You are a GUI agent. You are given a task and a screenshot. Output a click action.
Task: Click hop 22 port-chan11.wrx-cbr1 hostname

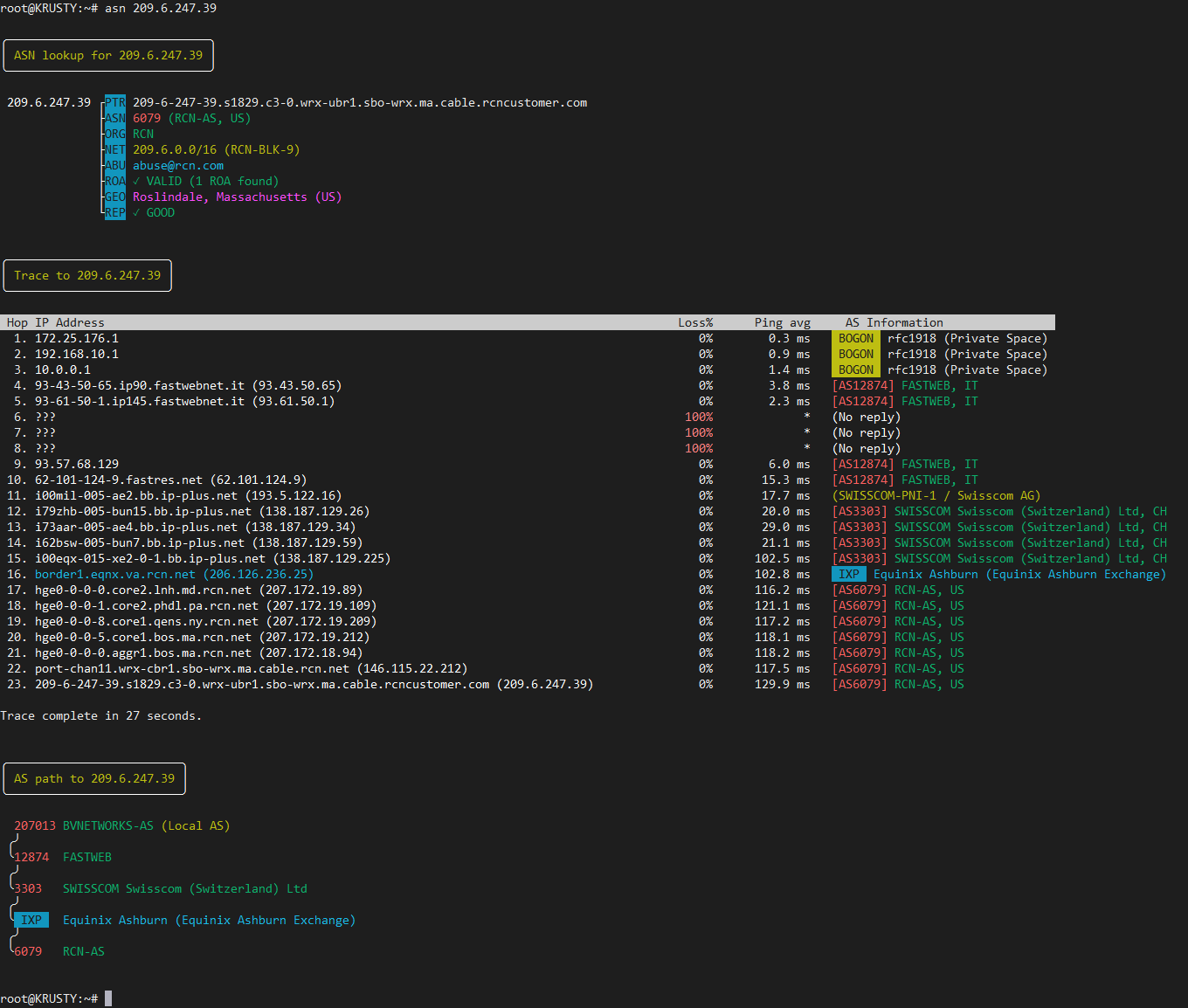click(x=192, y=668)
